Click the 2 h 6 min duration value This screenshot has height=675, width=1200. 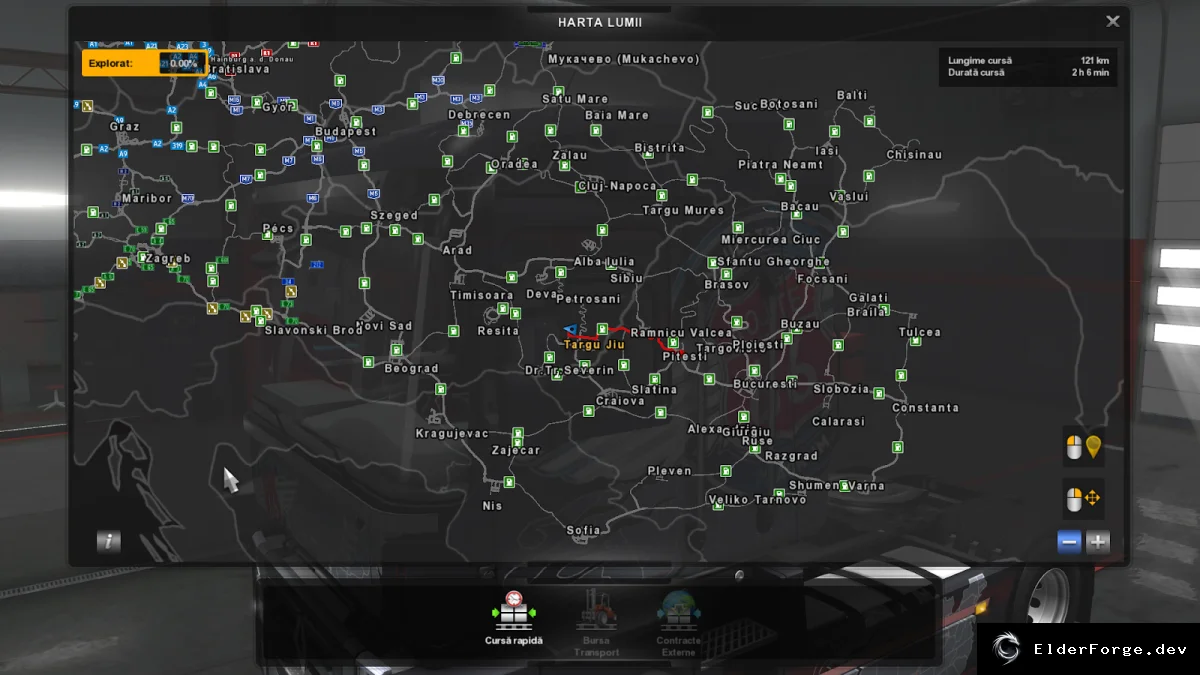tap(1091, 73)
